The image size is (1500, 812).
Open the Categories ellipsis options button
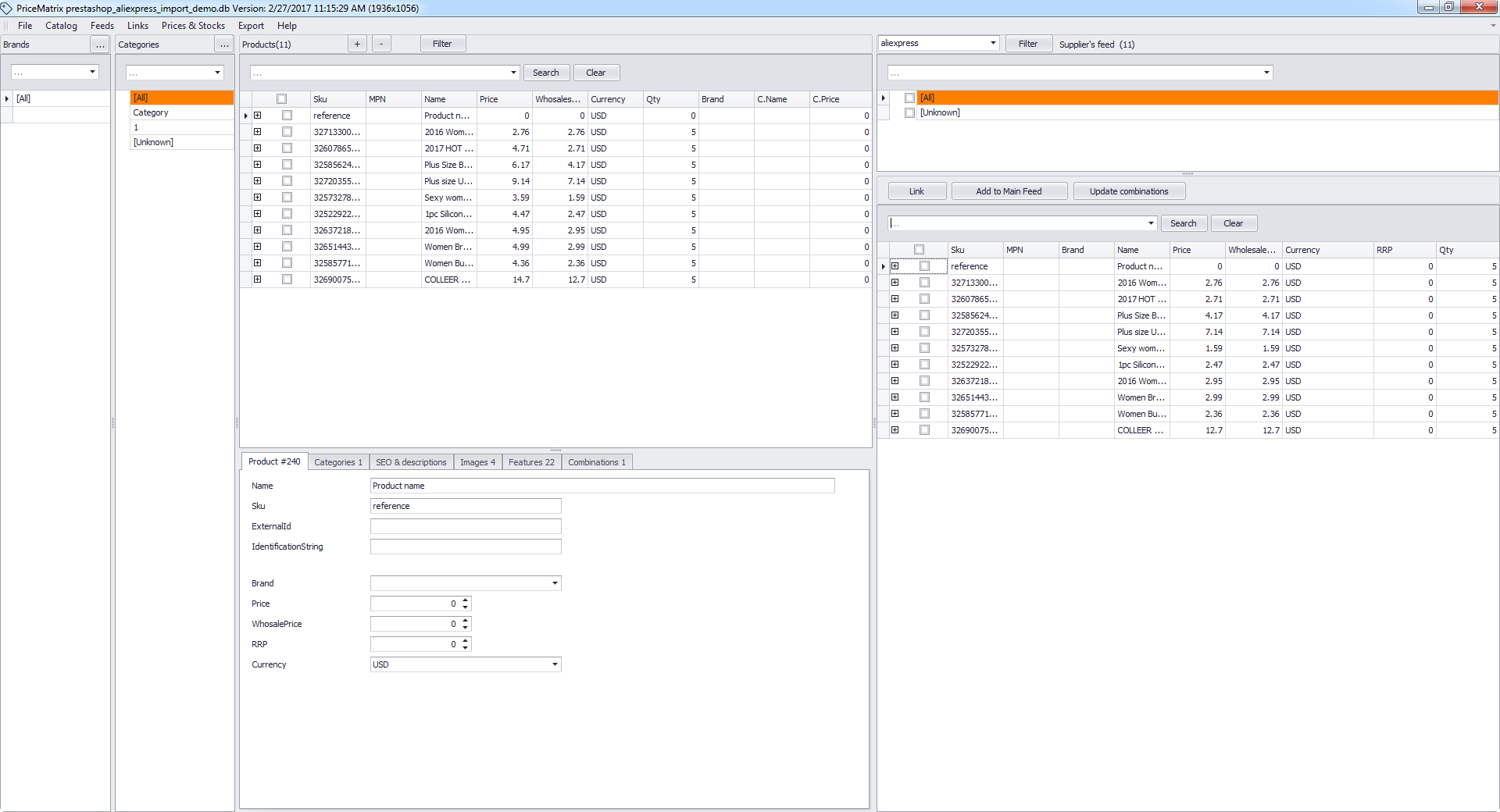click(x=224, y=45)
